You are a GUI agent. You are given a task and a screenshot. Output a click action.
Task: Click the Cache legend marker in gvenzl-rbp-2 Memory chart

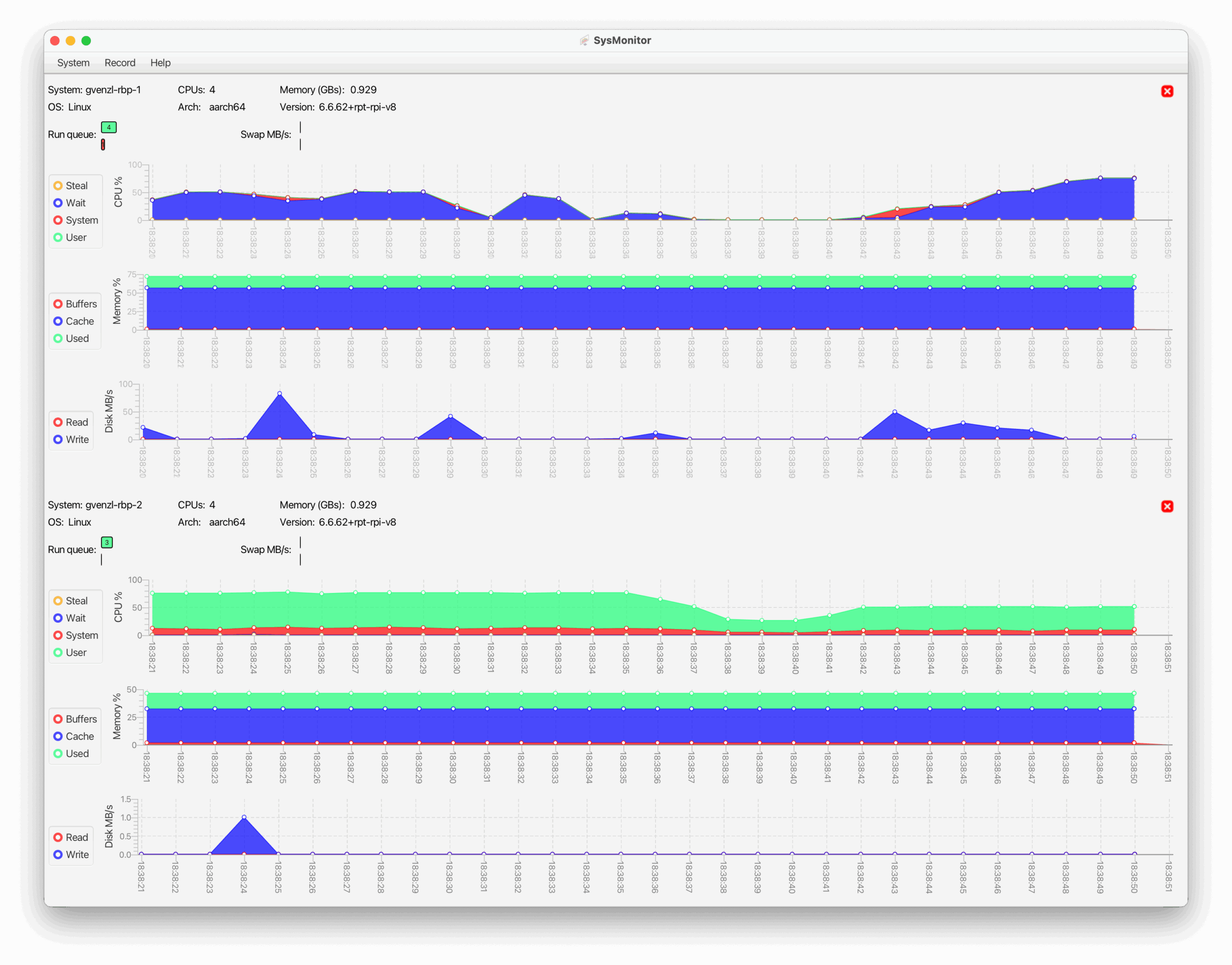pyautogui.click(x=58, y=736)
